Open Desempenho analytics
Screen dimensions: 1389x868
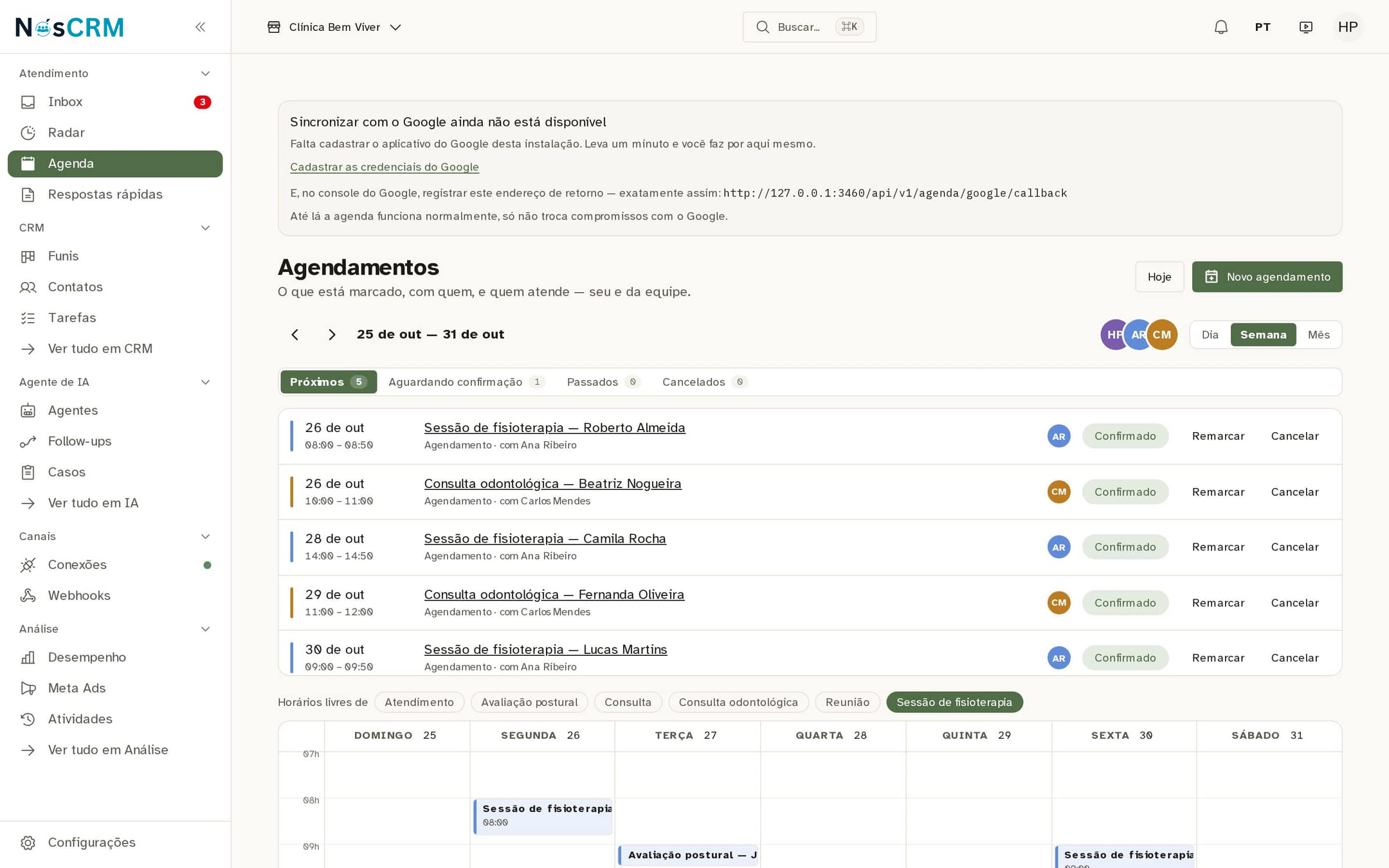pos(115,657)
